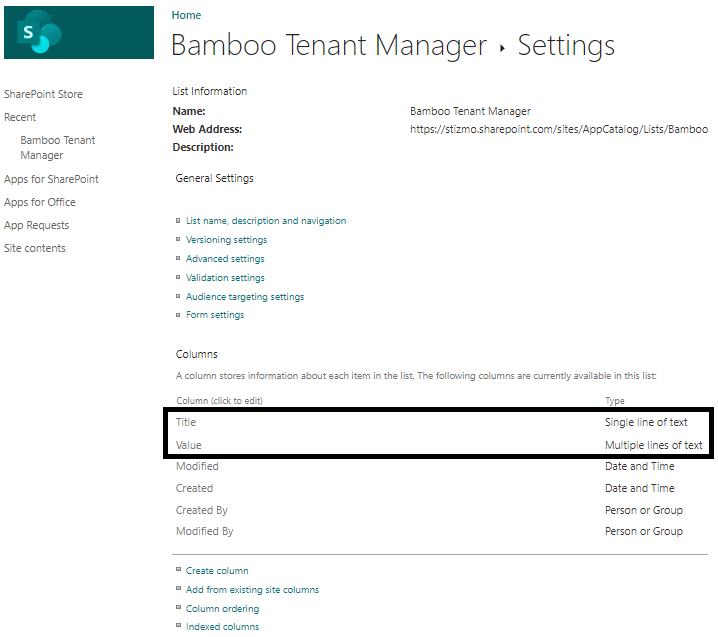The image size is (718, 637).
Task: Click the Modified column name
Action: [197, 466]
